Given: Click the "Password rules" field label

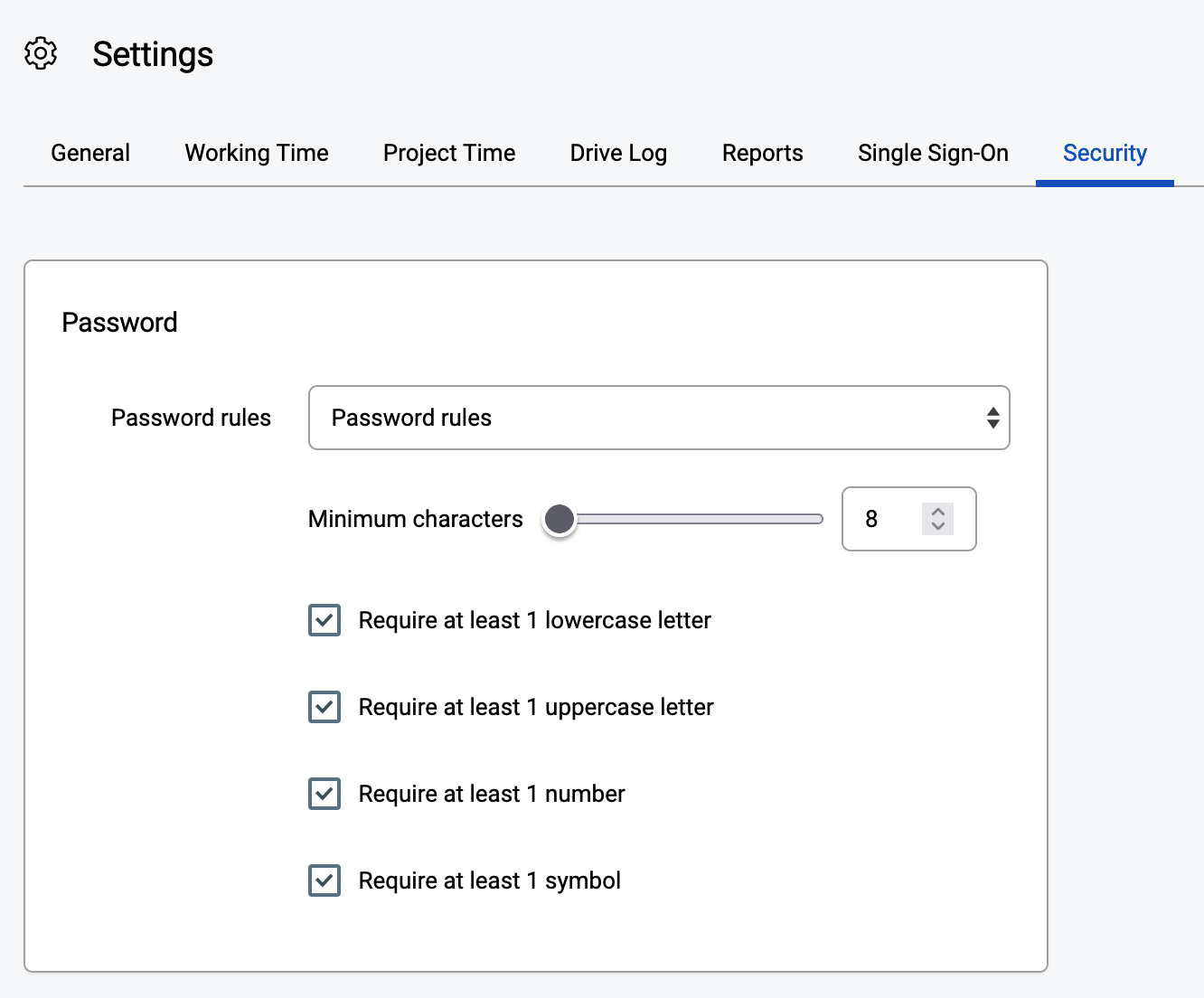Looking at the screenshot, I should point(191,418).
